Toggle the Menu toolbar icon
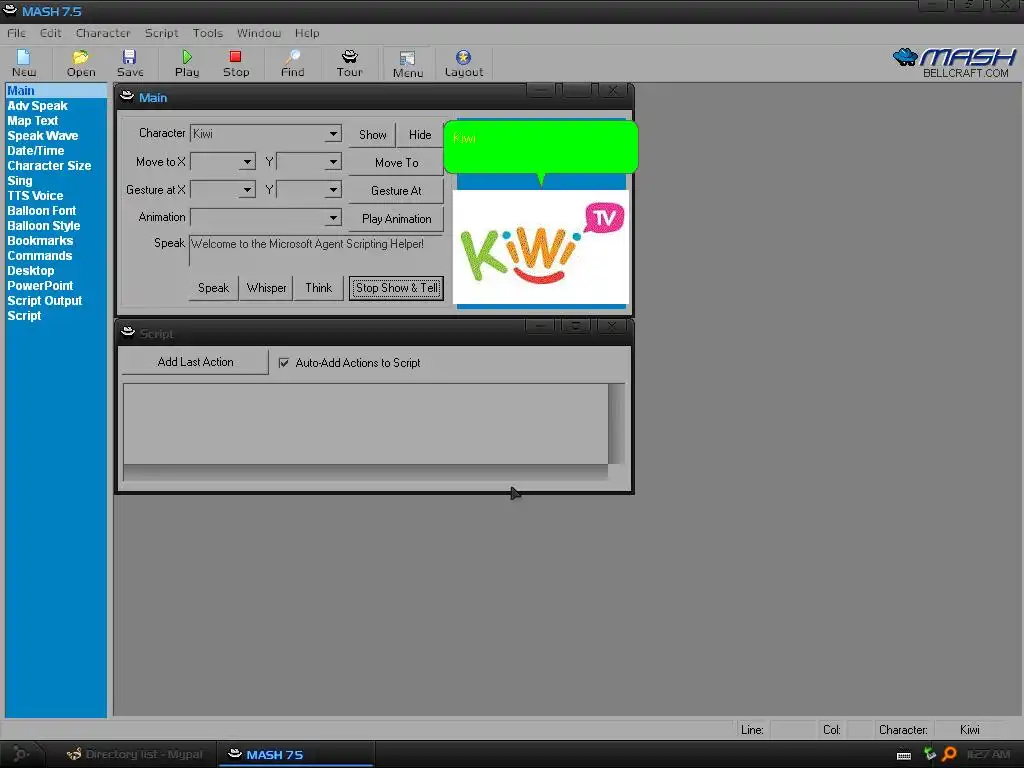The height and width of the screenshot is (768, 1024). pos(408,64)
